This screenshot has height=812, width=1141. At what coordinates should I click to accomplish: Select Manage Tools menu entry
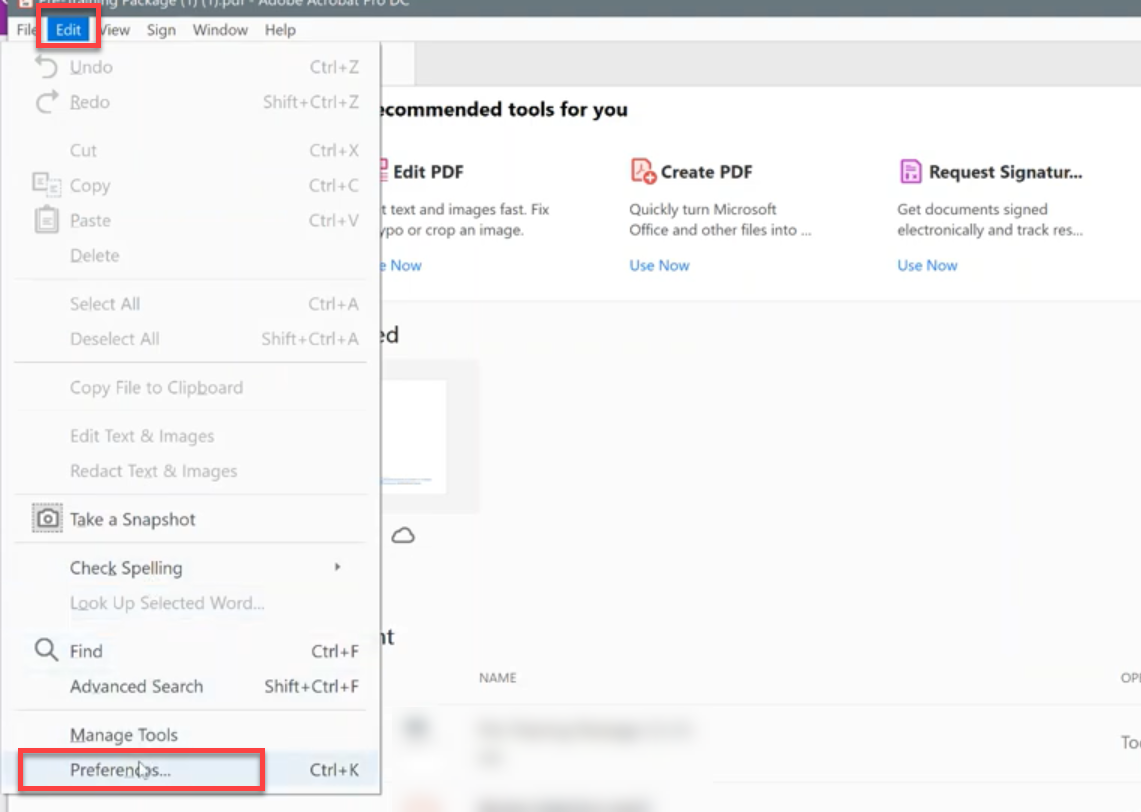click(191, 735)
